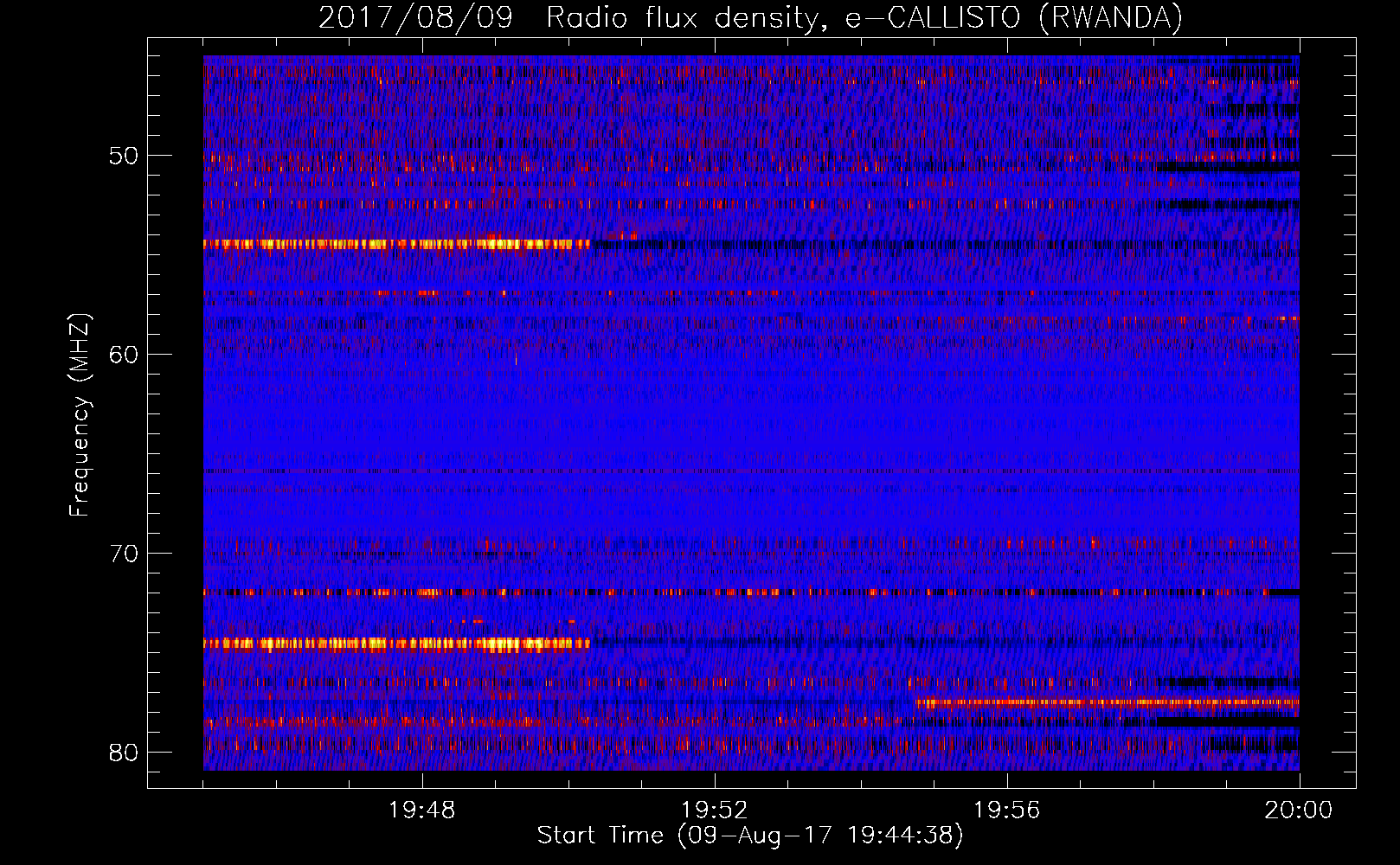
Task: Click the bright yellow emission band near 54 MHz
Action: pos(396,244)
